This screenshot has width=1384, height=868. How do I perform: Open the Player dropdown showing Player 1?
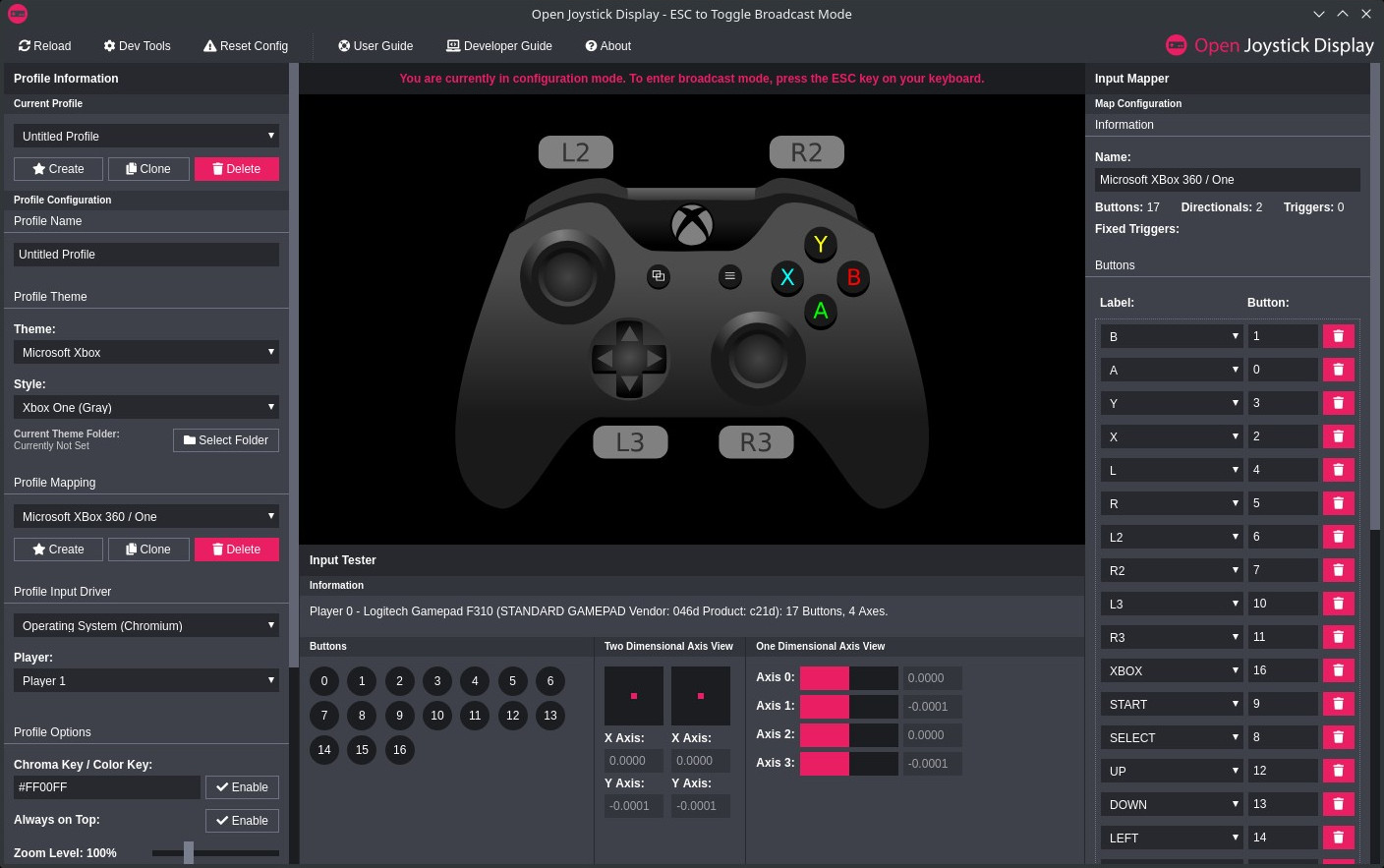click(x=146, y=680)
